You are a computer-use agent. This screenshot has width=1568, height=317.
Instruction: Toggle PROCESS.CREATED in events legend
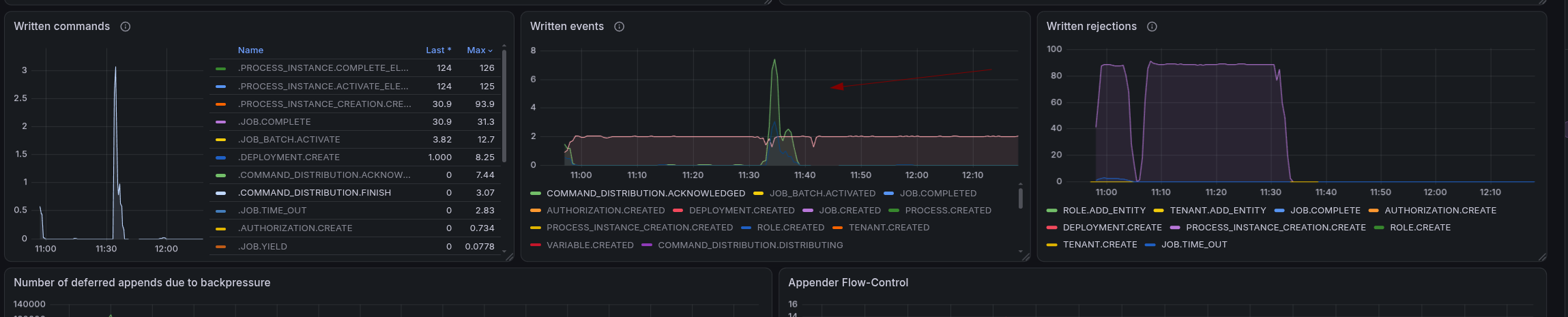pyautogui.click(x=948, y=211)
